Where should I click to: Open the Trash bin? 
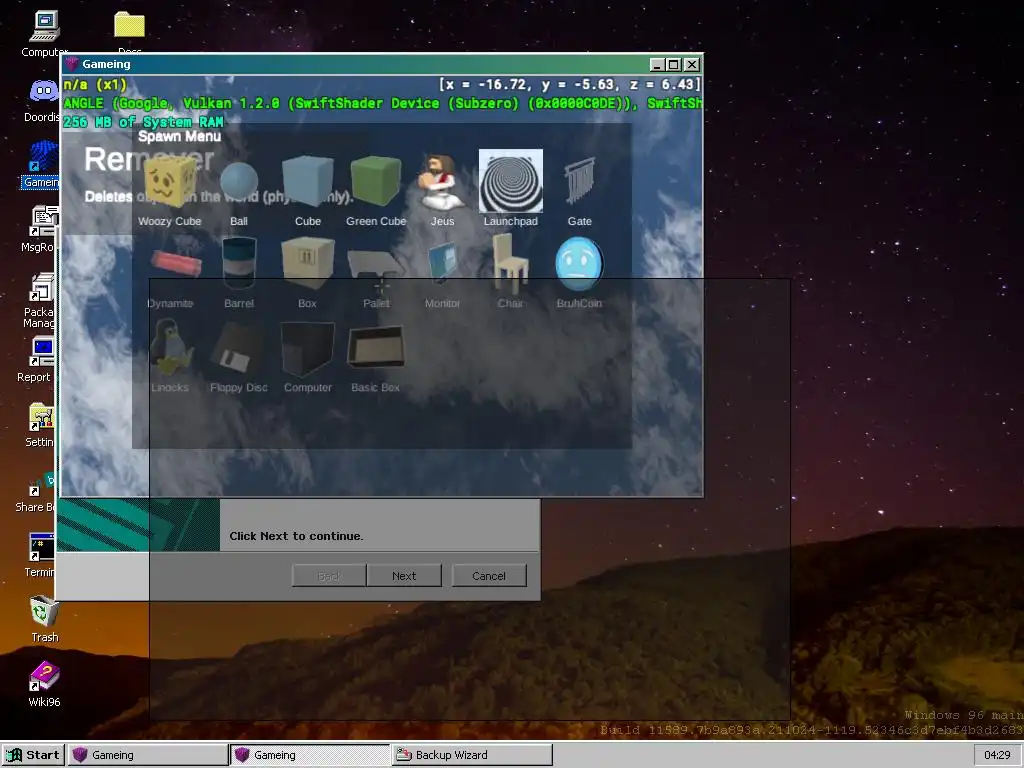coord(44,619)
